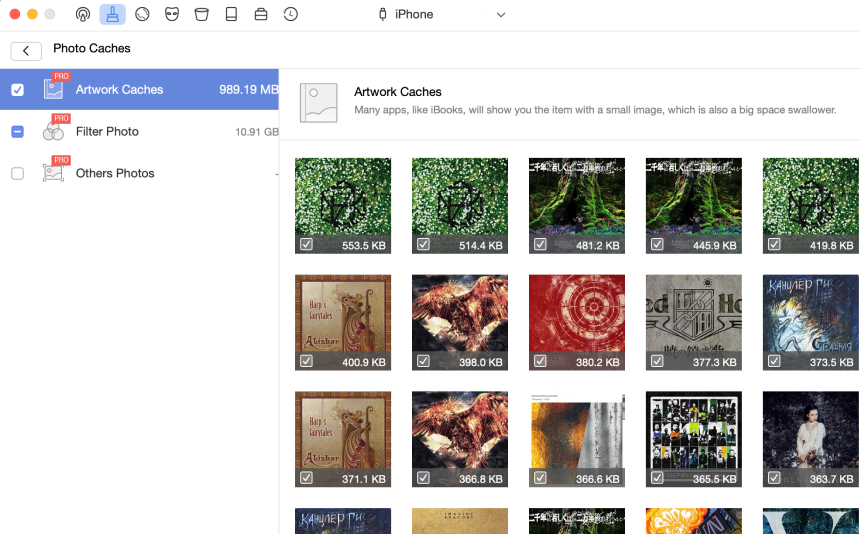This screenshot has width=860, height=534.
Task: Uncheck the 553.5 KB thumbnail checkbox
Action: click(x=306, y=245)
